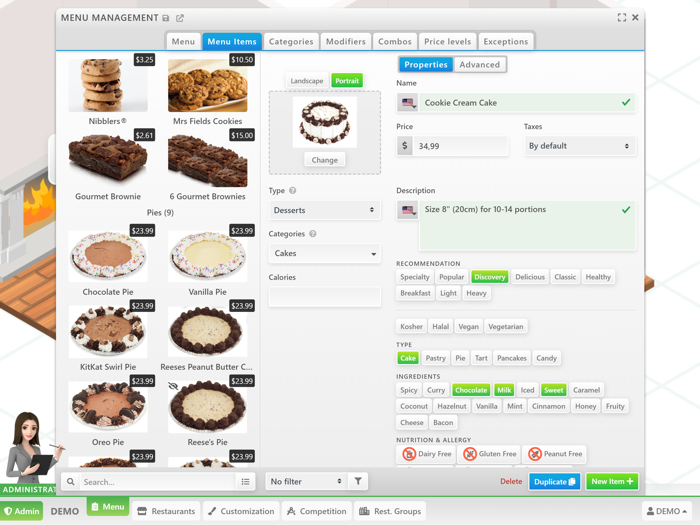Toggle the Sweet ingredient tag
This screenshot has height=525, width=700.
[553, 390]
